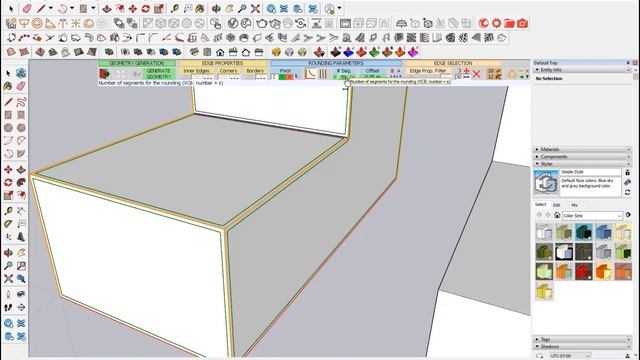
Task: Open the Arc tool dropdown arrow
Action: click(x=72, y=8)
